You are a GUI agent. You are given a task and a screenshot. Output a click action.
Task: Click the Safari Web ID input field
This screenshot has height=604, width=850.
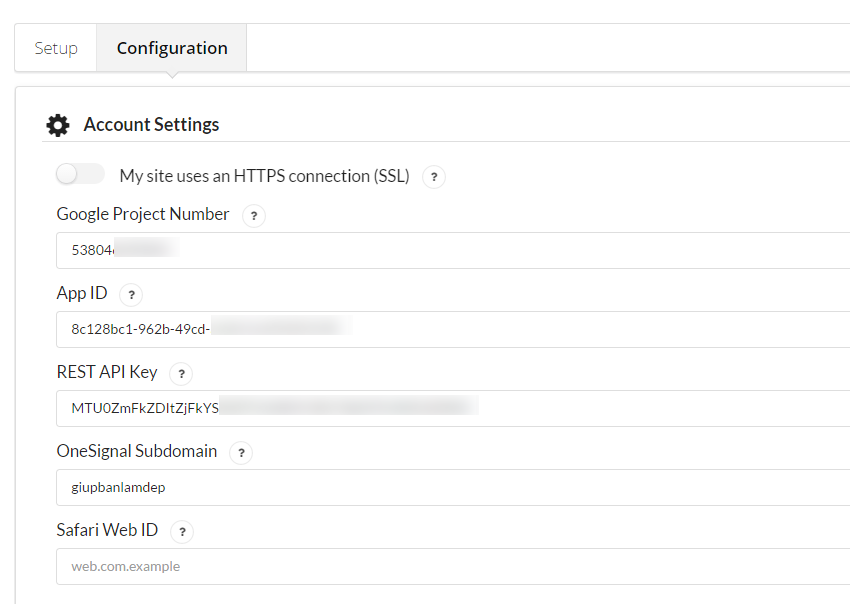(450, 566)
